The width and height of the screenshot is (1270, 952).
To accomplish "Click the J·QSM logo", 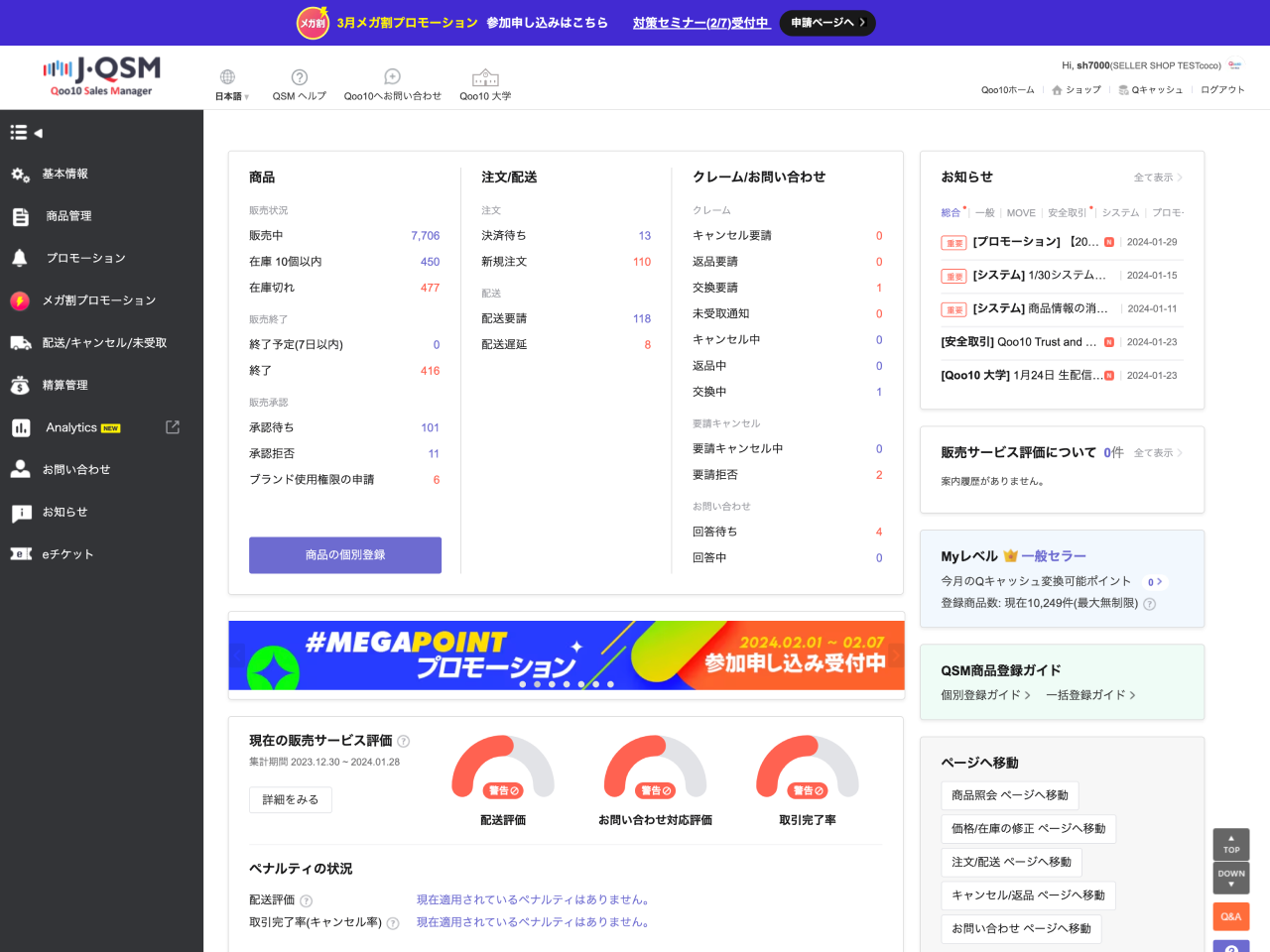I will coord(101,75).
